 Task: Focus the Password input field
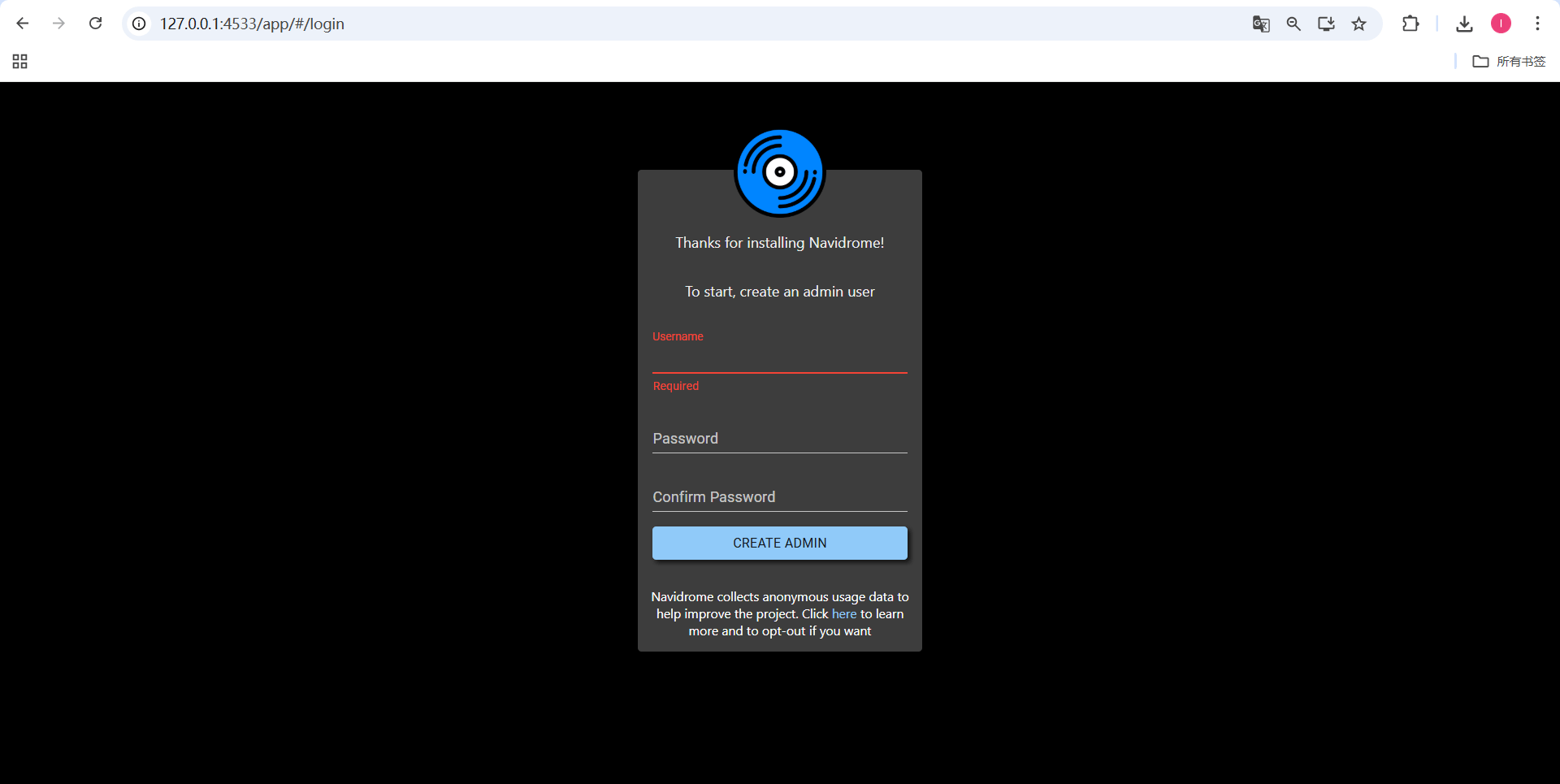pyautogui.click(x=780, y=439)
